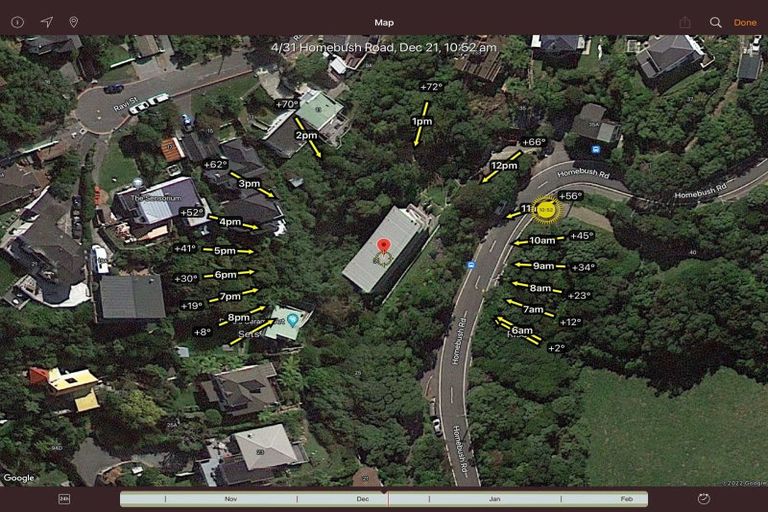This screenshot has width=768, height=512.
Task: Tap the teal swimming pool map marker
Action: click(292, 319)
